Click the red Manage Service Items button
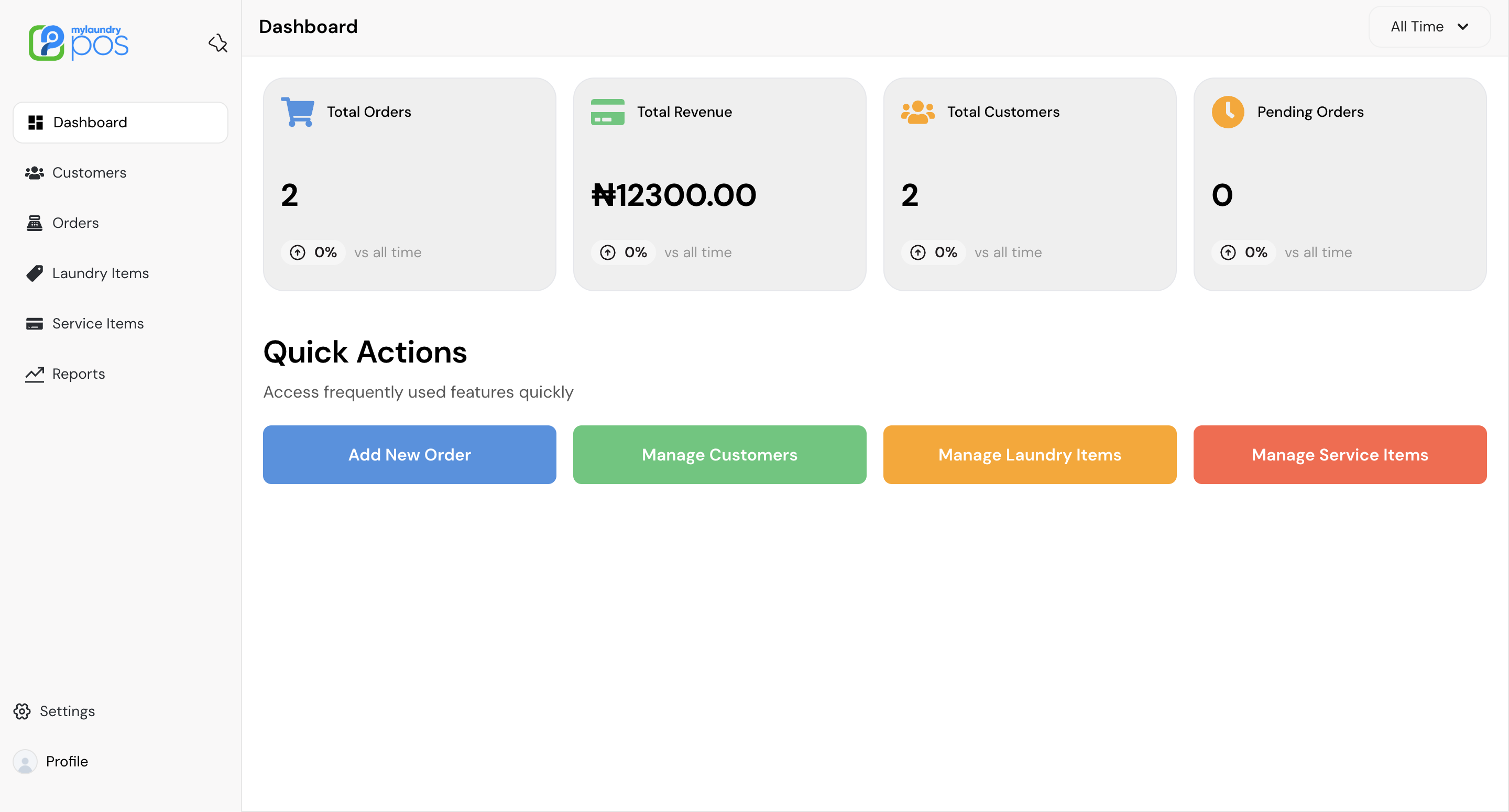This screenshot has width=1509, height=812. click(x=1340, y=455)
